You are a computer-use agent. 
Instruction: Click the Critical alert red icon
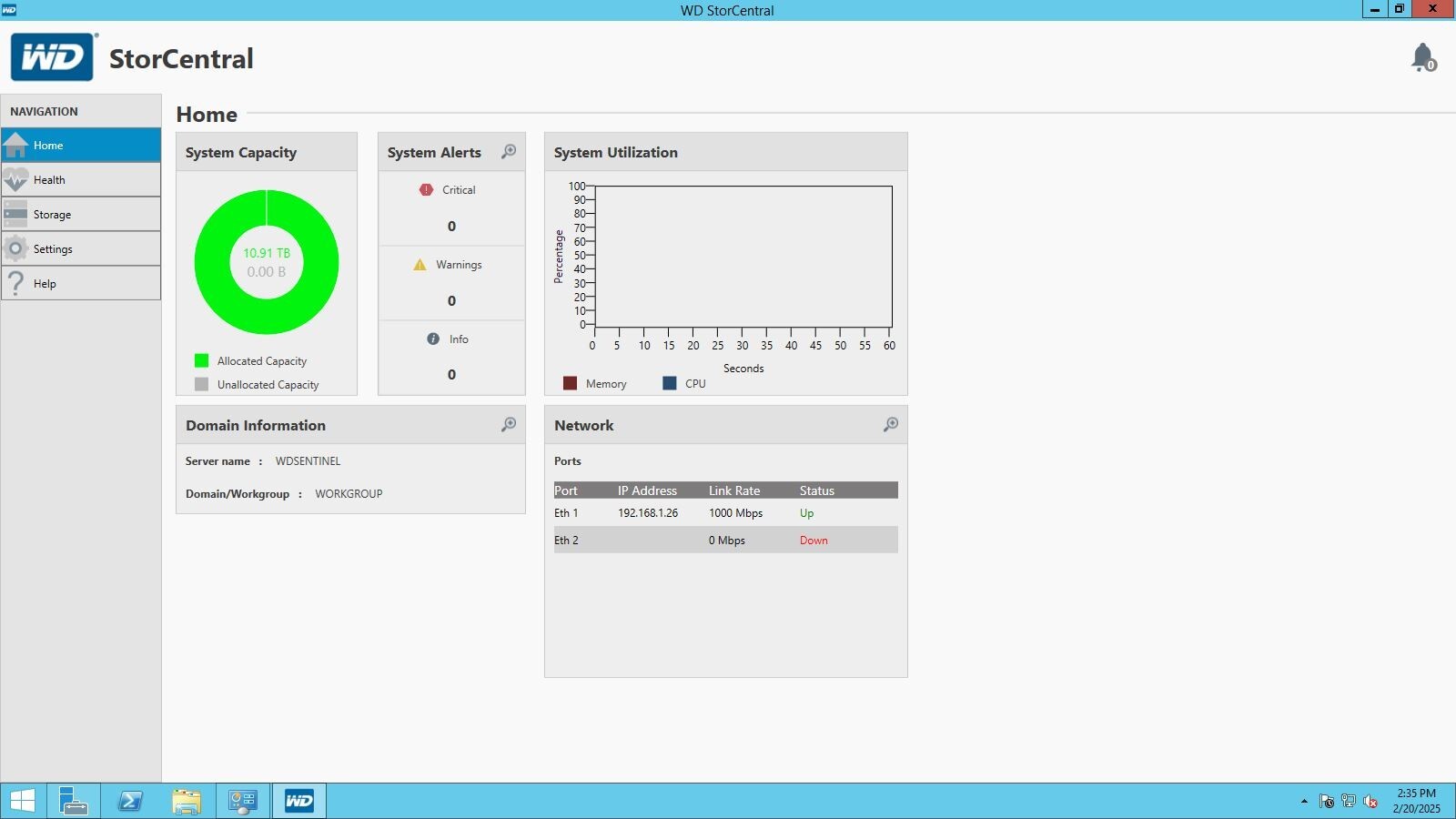tap(426, 189)
